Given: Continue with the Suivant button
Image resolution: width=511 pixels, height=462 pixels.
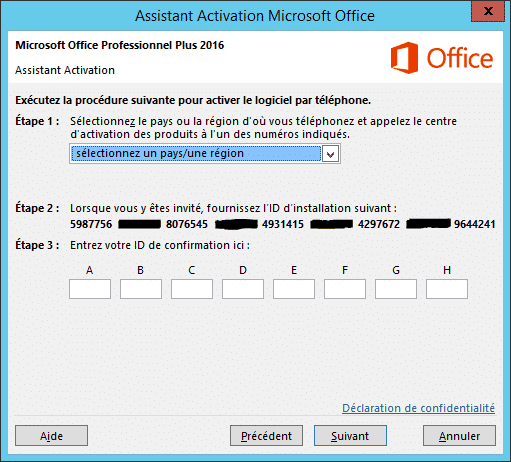Looking at the screenshot, I should (x=350, y=435).
